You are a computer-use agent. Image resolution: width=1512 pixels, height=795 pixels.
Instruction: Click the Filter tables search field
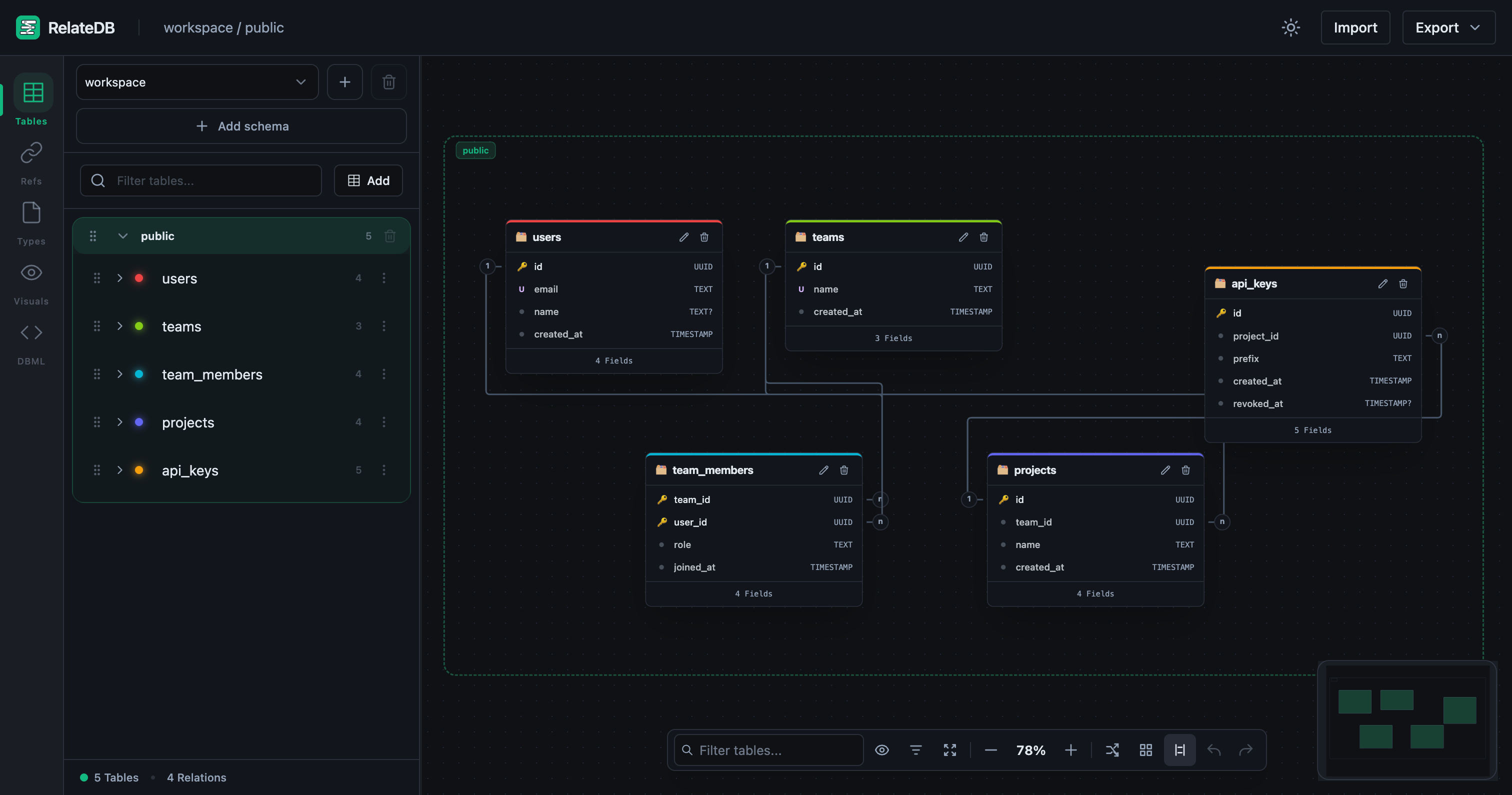click(200, 180)
